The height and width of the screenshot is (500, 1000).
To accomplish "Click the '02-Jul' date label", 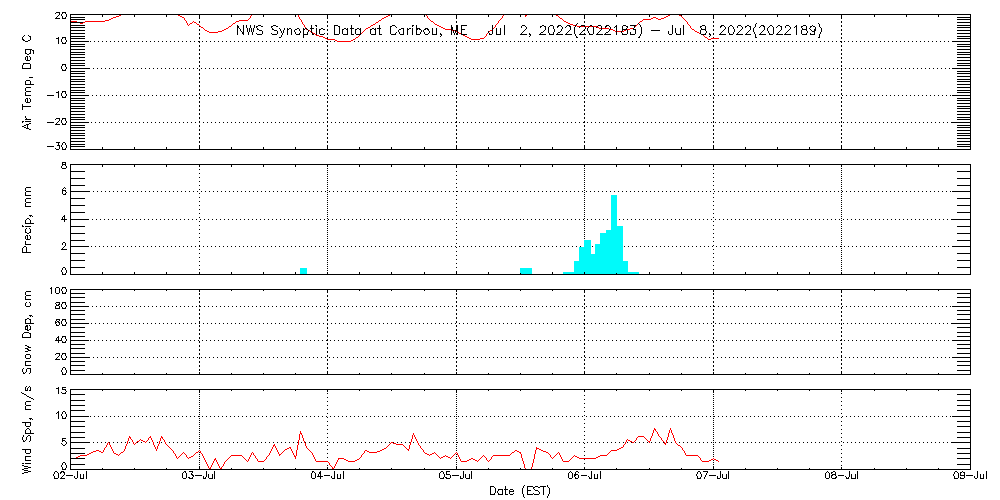I will [x=72, y=476].
